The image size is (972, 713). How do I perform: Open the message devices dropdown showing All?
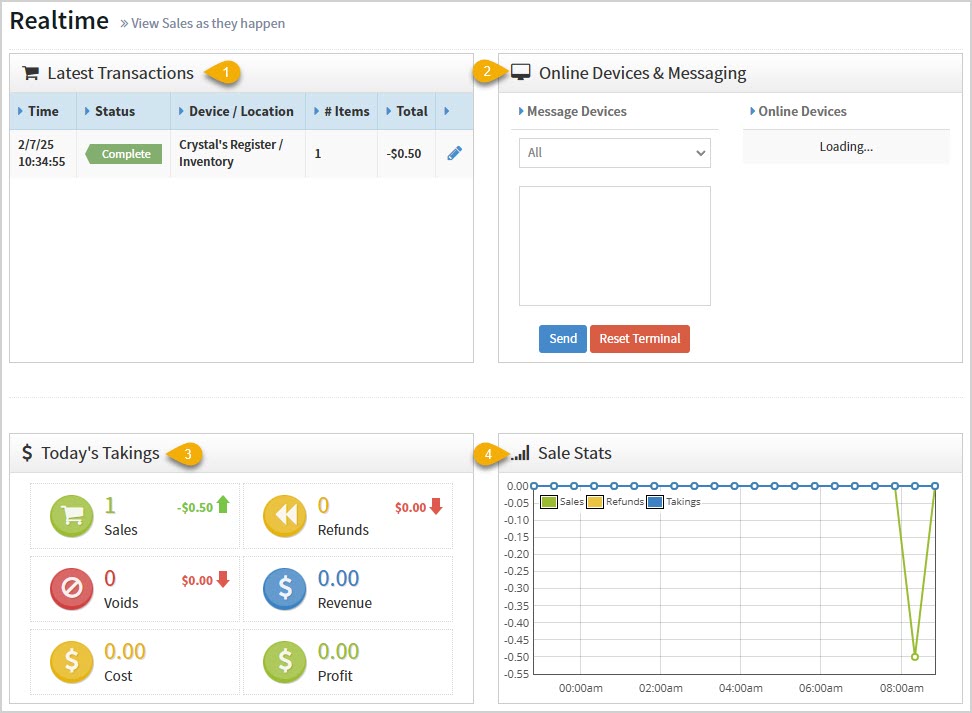coord(614,152)
